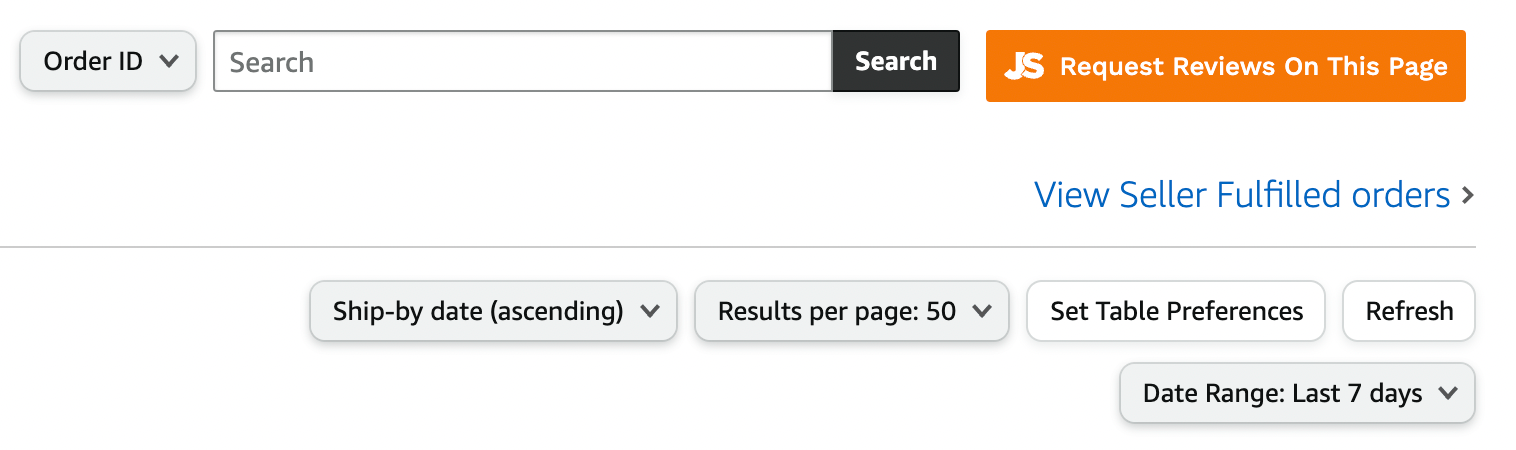The height and width of the screenshot is (450, 1516).
Task: Click Request Reviews On This Page
Action: (x=1226, y=66)
